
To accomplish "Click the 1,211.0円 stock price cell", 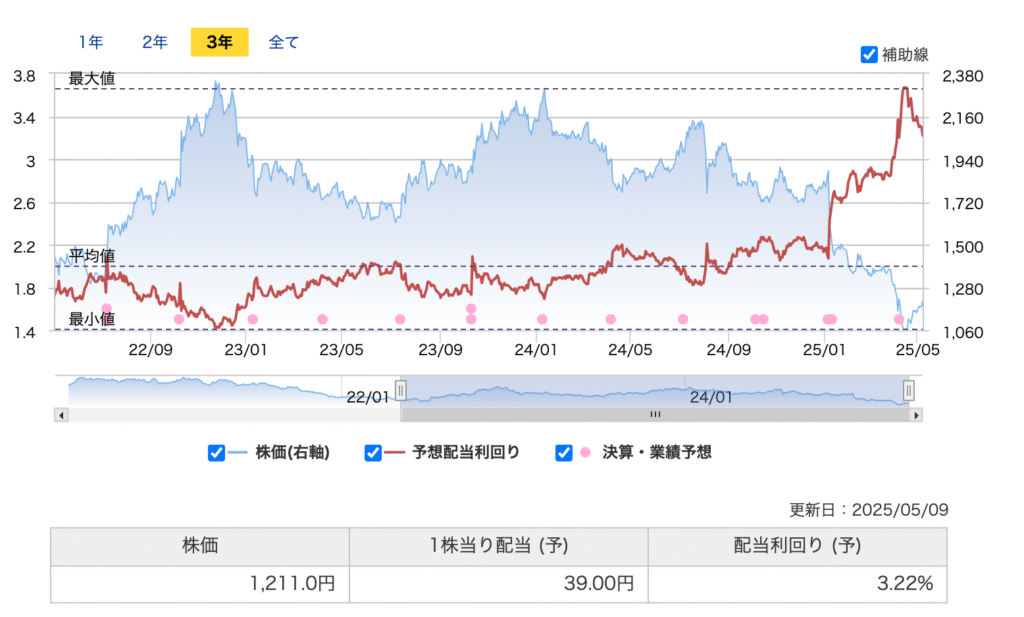I will click(x=200, y=584).
